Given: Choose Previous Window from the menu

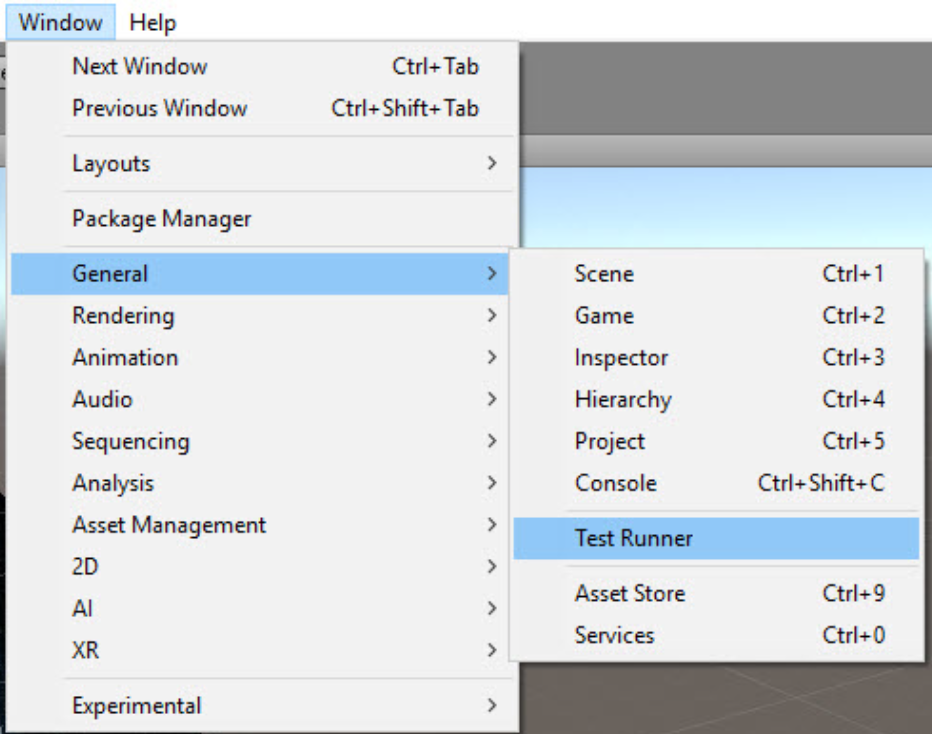Looking at the screenshot, I should pyautogui.click(x=160, y=108).
